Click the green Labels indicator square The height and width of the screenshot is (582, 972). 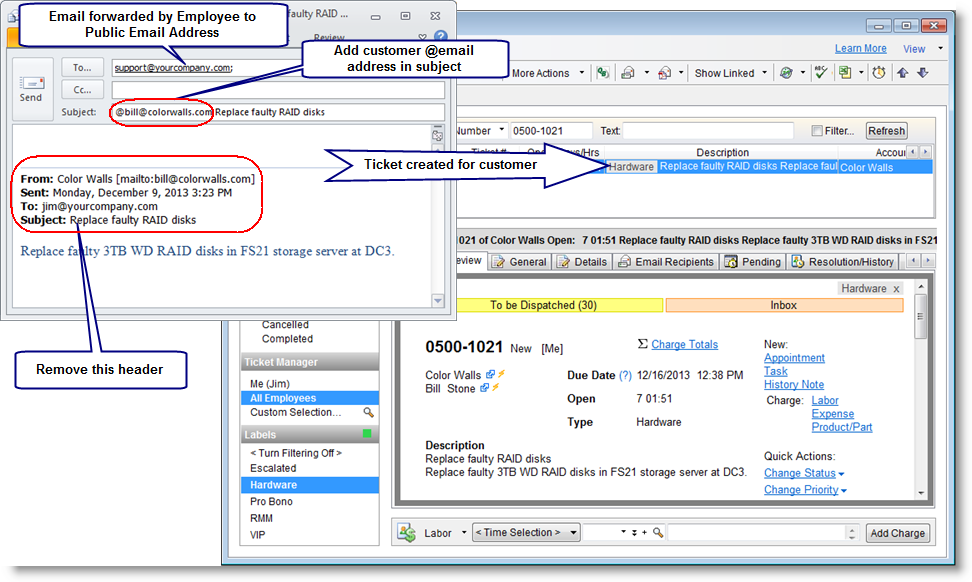click(367, 434)
